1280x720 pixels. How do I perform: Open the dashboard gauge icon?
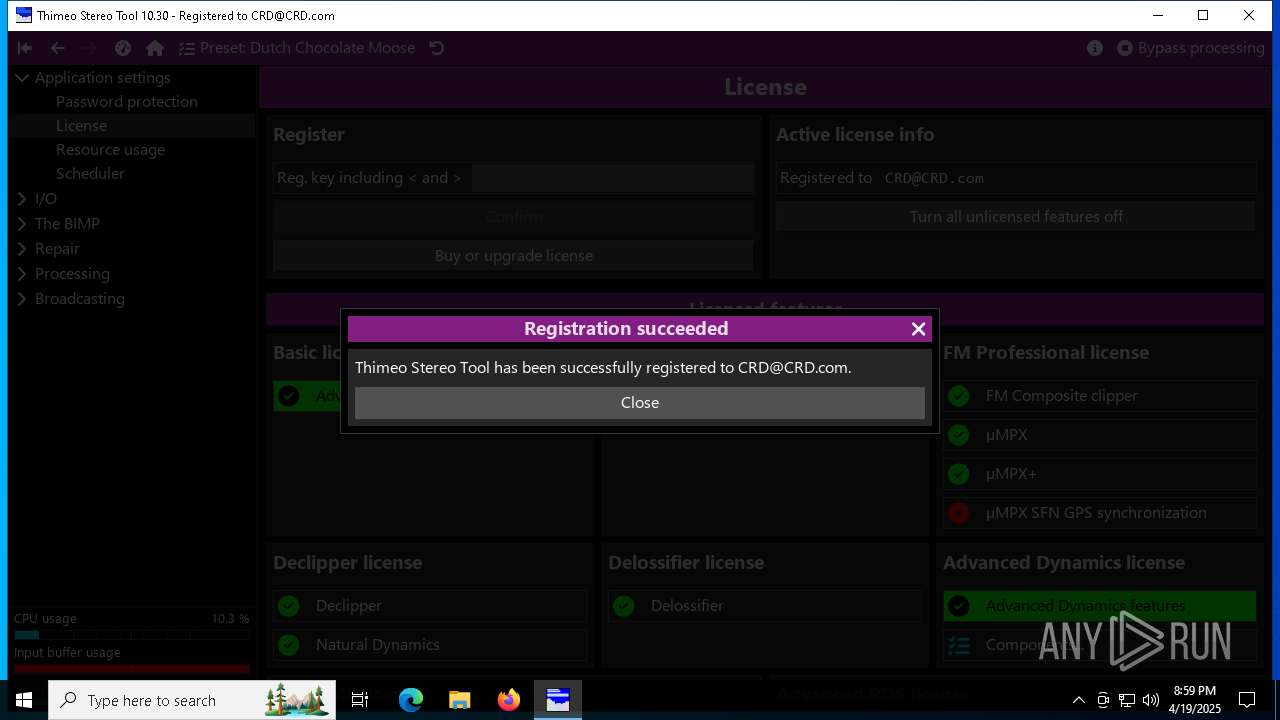tap(123, 48)
